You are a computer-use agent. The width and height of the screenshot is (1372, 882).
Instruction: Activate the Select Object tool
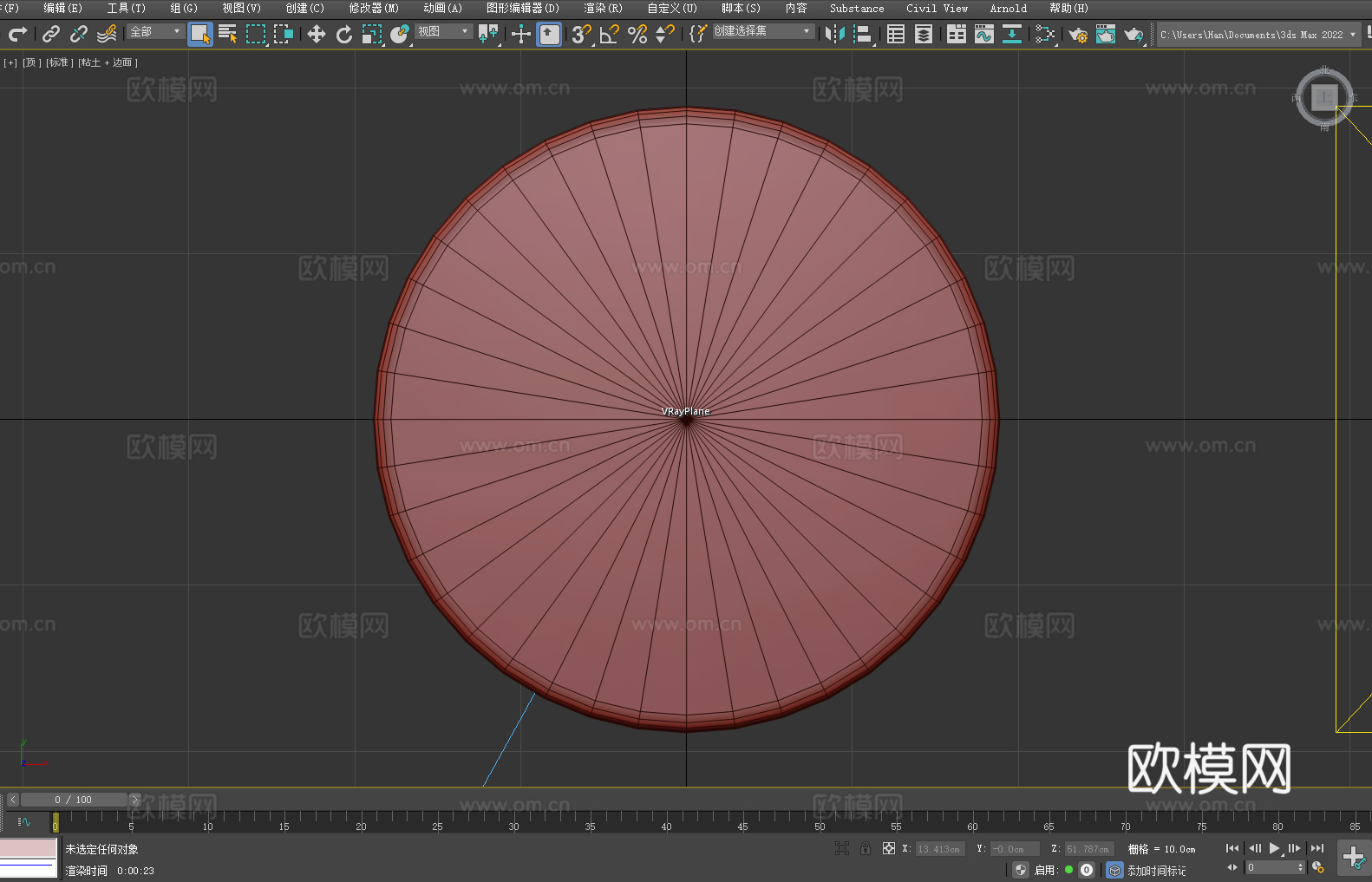click(200, 34)
